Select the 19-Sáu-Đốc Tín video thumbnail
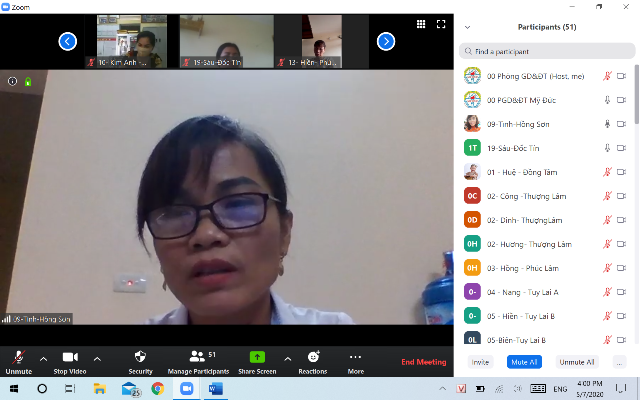This screenshot has width=640, height=400. [227, 42]
